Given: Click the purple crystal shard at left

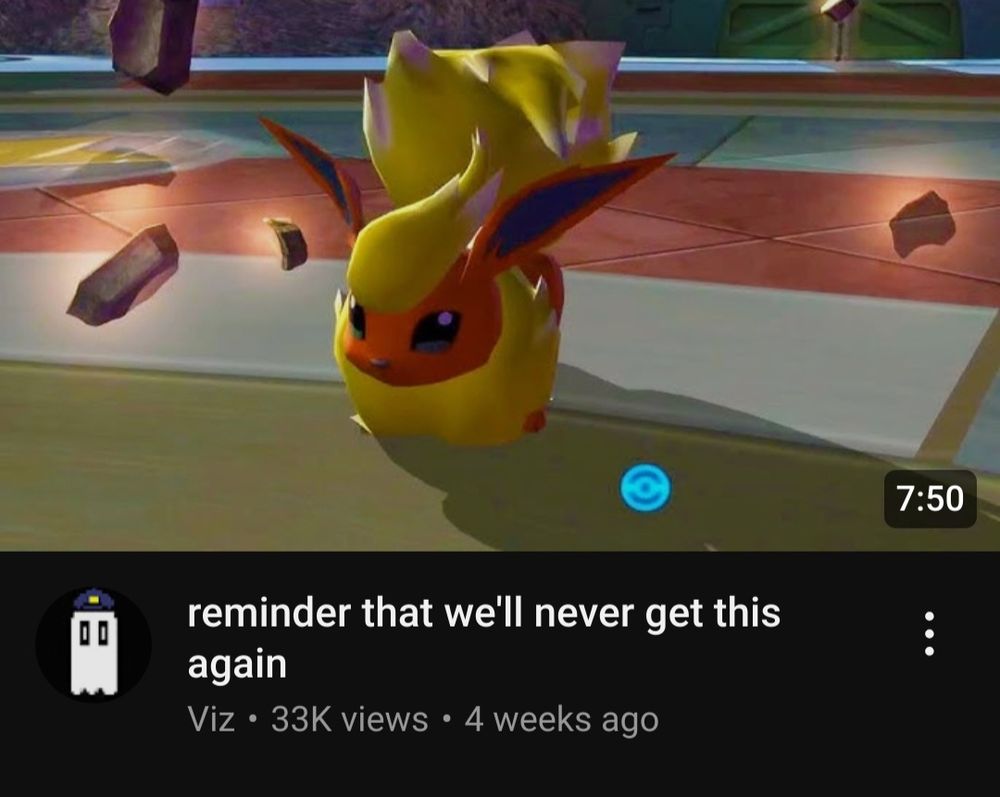Looking at the screenshot, I should [123, 275].
